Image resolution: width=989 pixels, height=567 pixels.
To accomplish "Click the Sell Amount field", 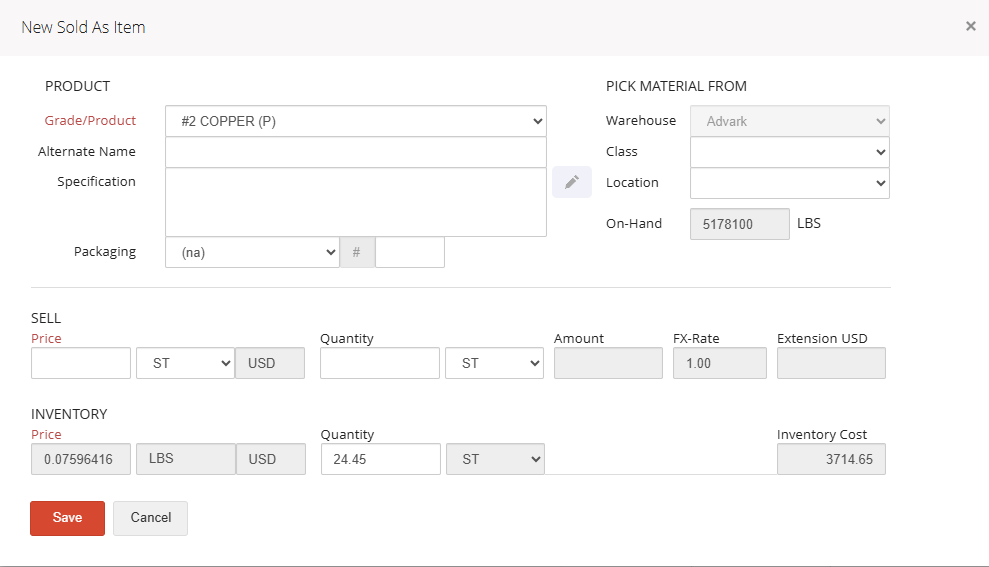I will point(608,363).
